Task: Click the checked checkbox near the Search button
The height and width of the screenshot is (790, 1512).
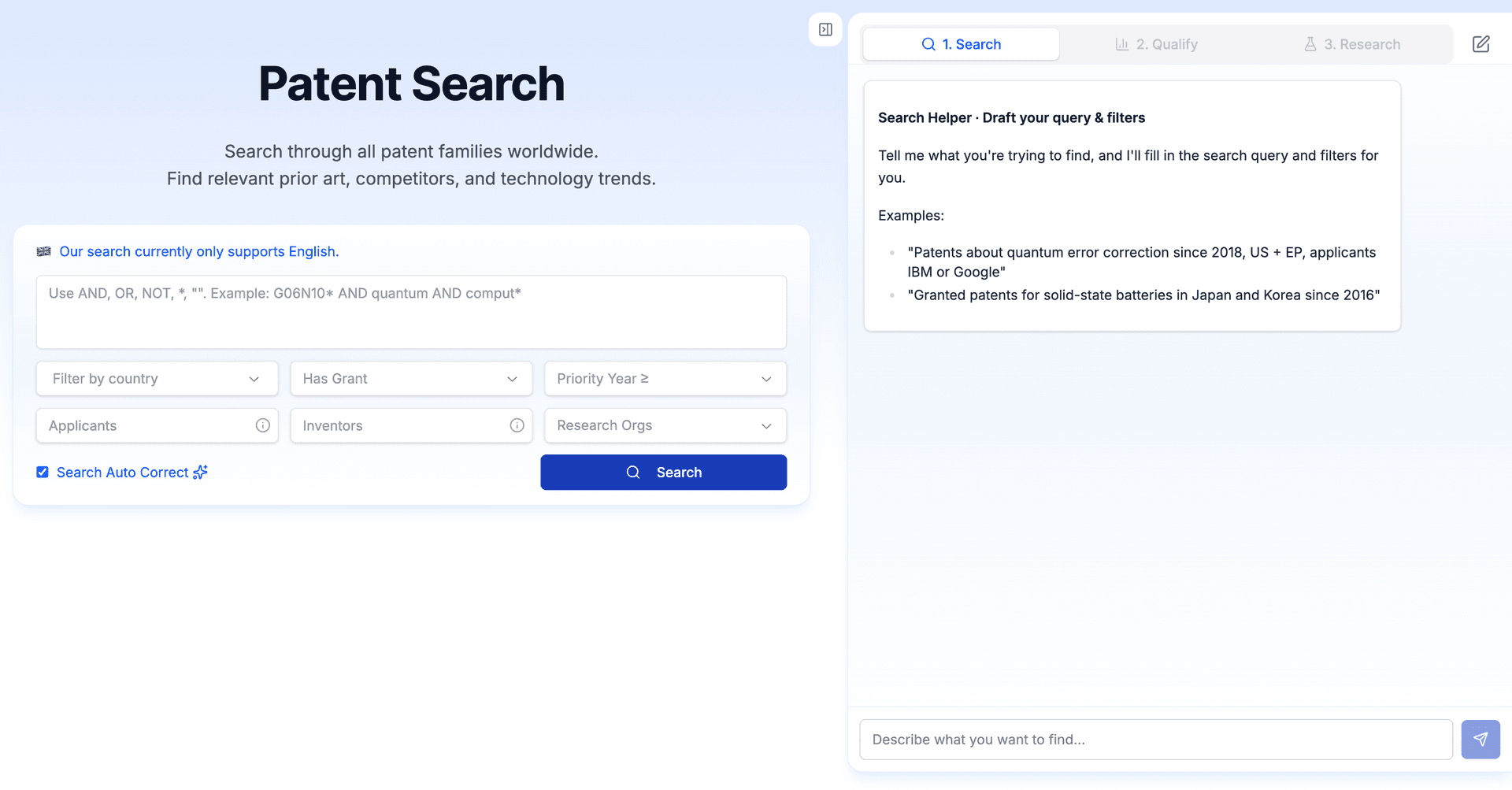Action: [43, 472]
